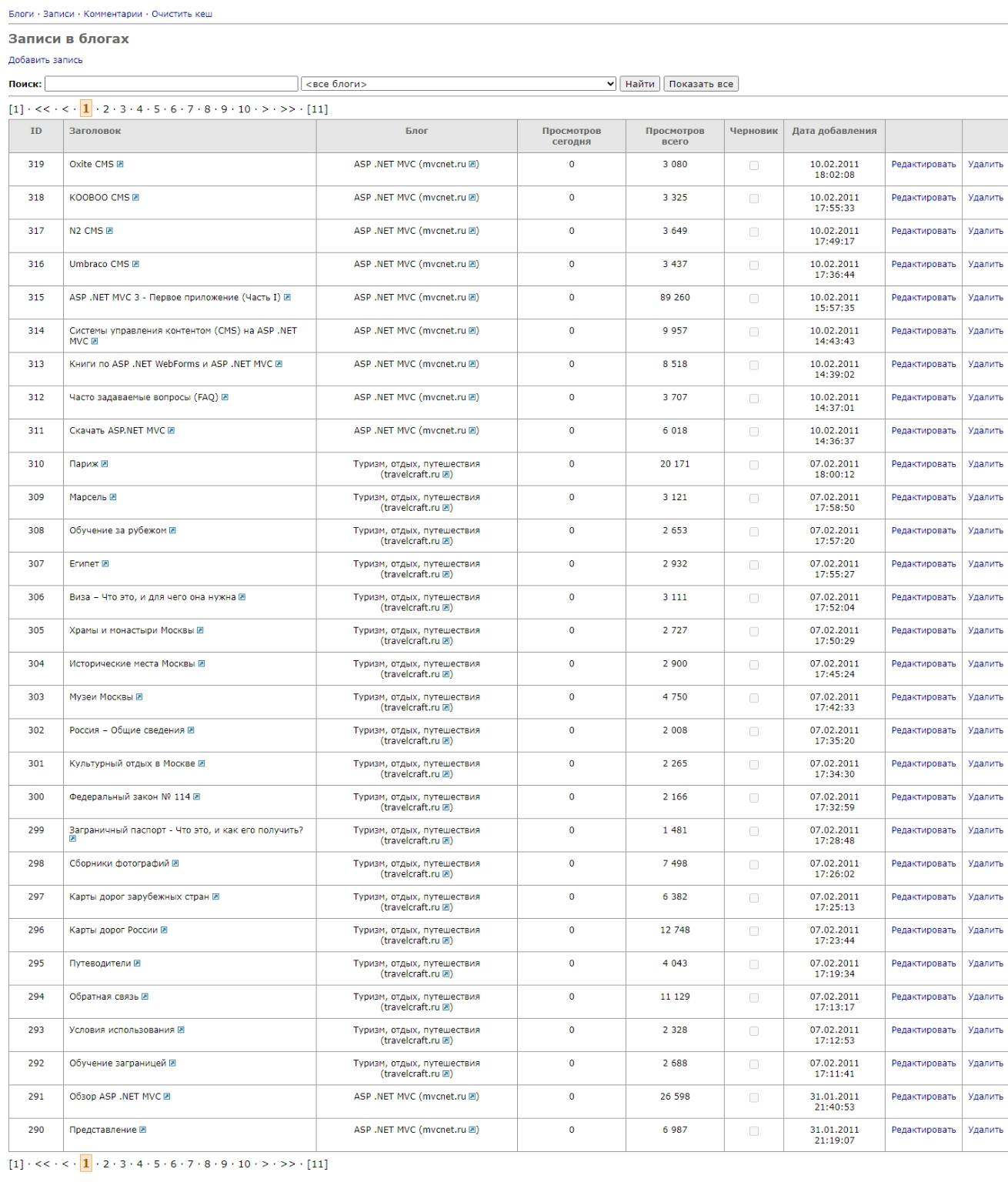Screen dimensions: 1008x1182
Task: Toggle draft checkbox in row 315
Action: click(754, 299)
